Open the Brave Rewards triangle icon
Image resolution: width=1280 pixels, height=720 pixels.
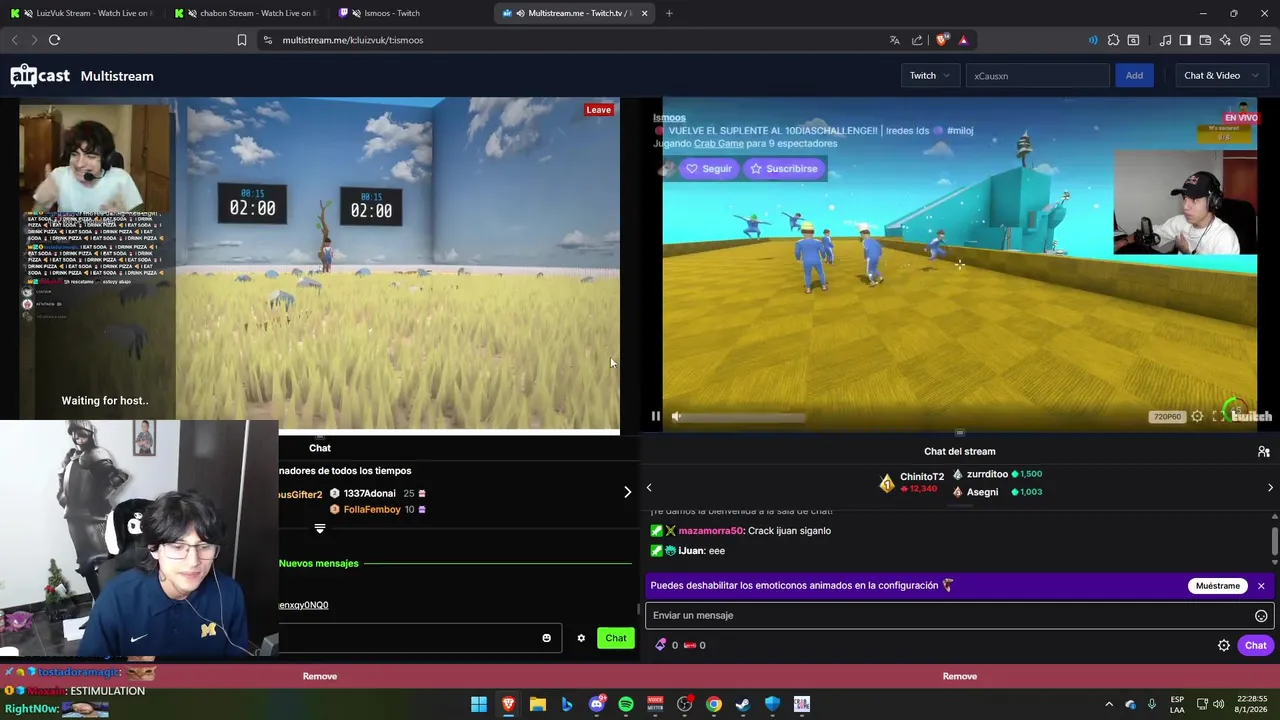pyautogui.click(x=963, y=40)
